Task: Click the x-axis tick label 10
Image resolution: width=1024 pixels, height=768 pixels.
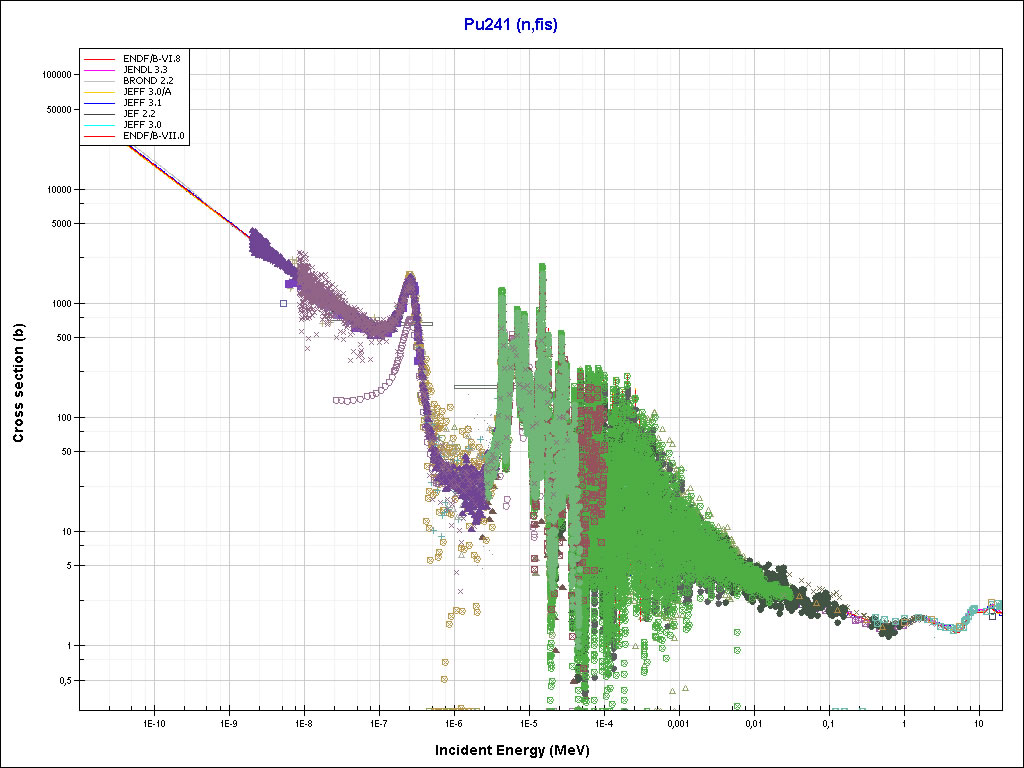Action: (x=978, y=722)
